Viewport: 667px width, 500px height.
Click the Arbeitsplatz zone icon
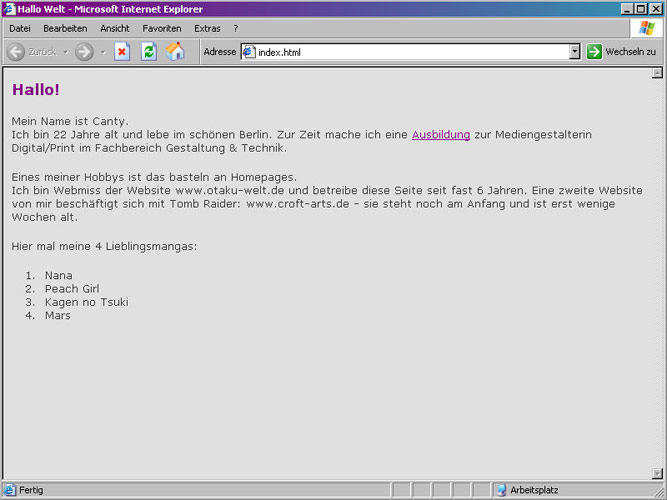[x=502, y=490]
